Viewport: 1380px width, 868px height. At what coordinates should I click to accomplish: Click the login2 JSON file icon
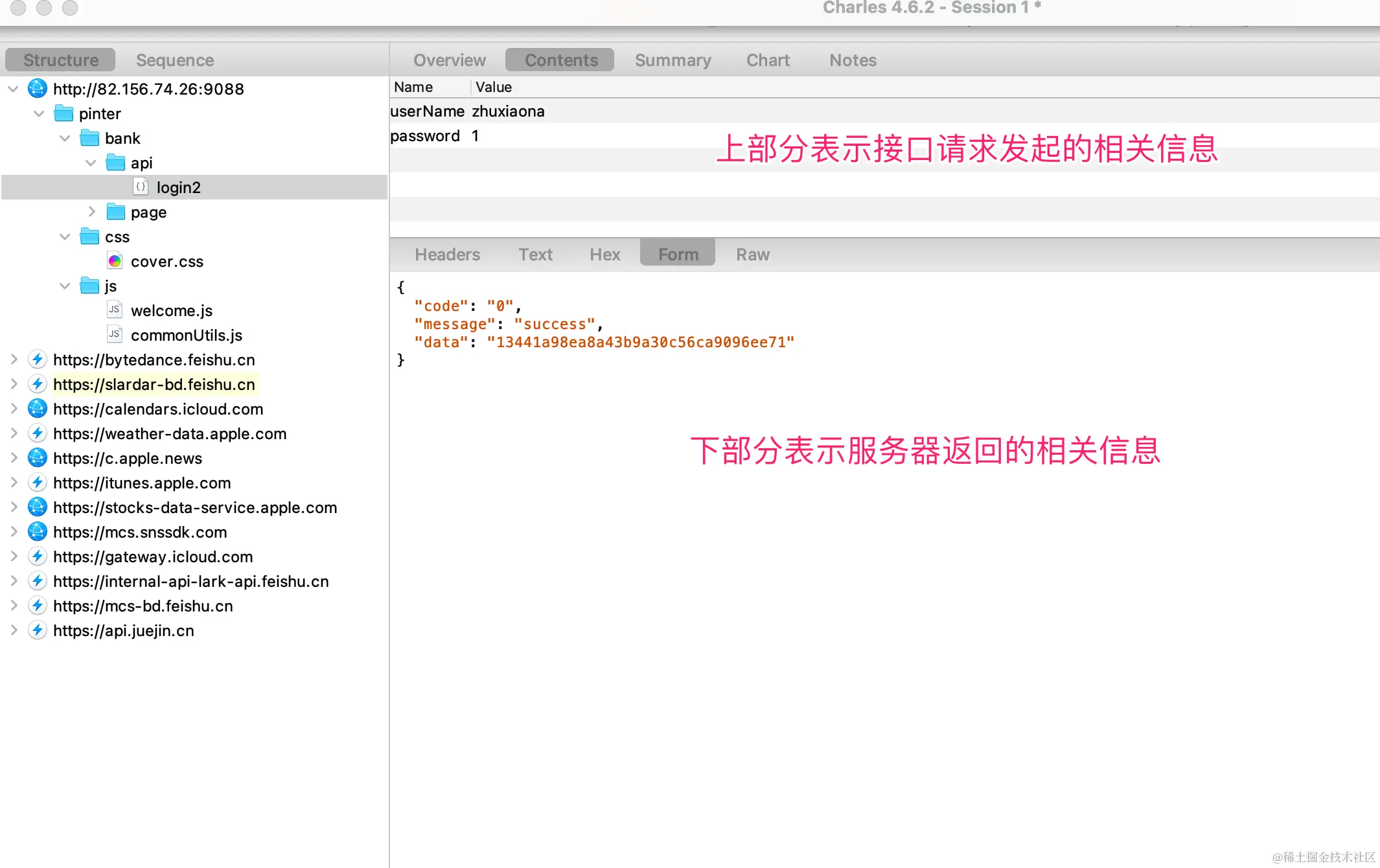point(141,187)
